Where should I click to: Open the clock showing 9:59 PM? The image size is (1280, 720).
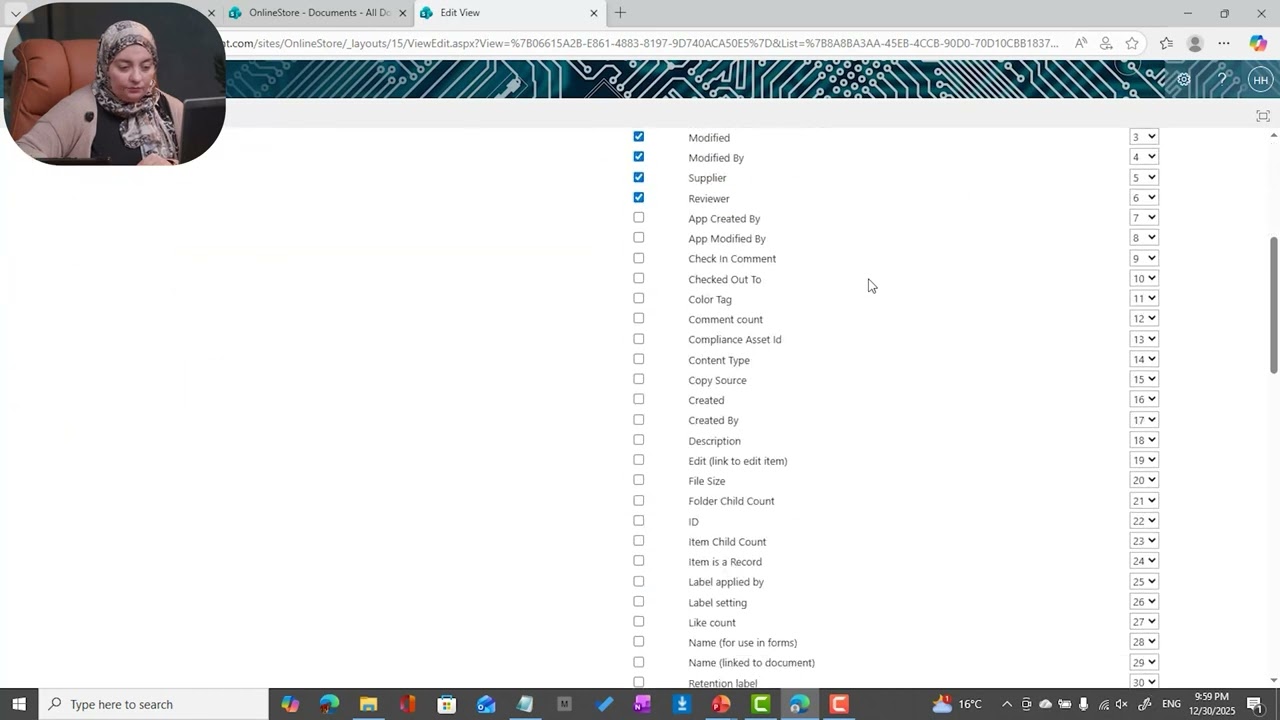coord(1211,704)
